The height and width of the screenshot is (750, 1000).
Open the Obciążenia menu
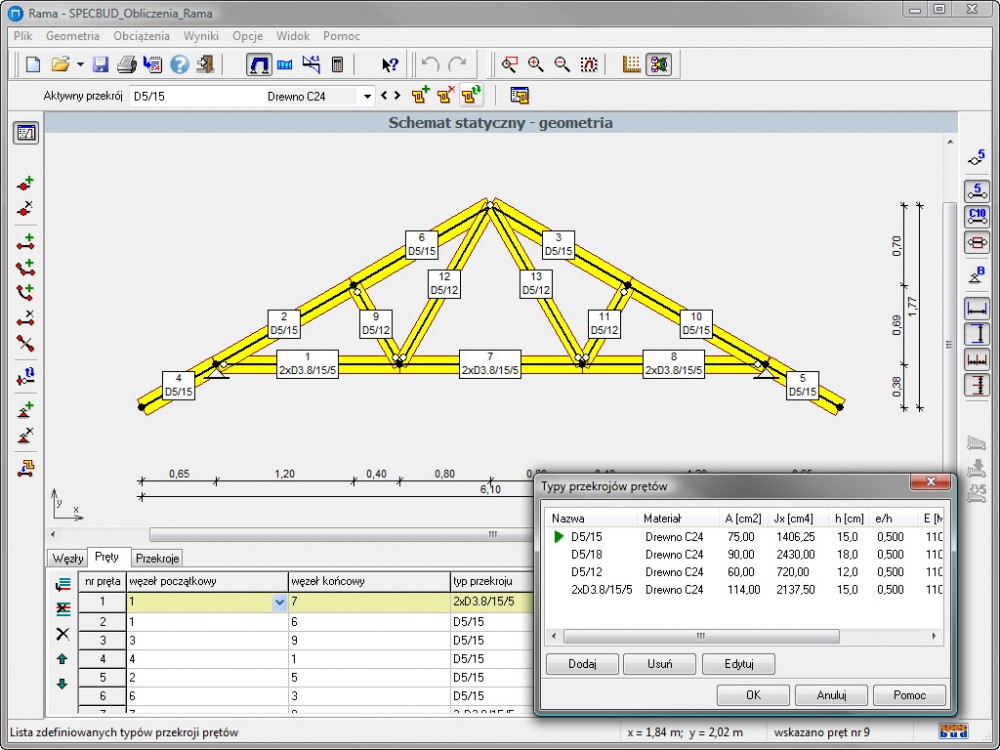(x=141, y=36)
